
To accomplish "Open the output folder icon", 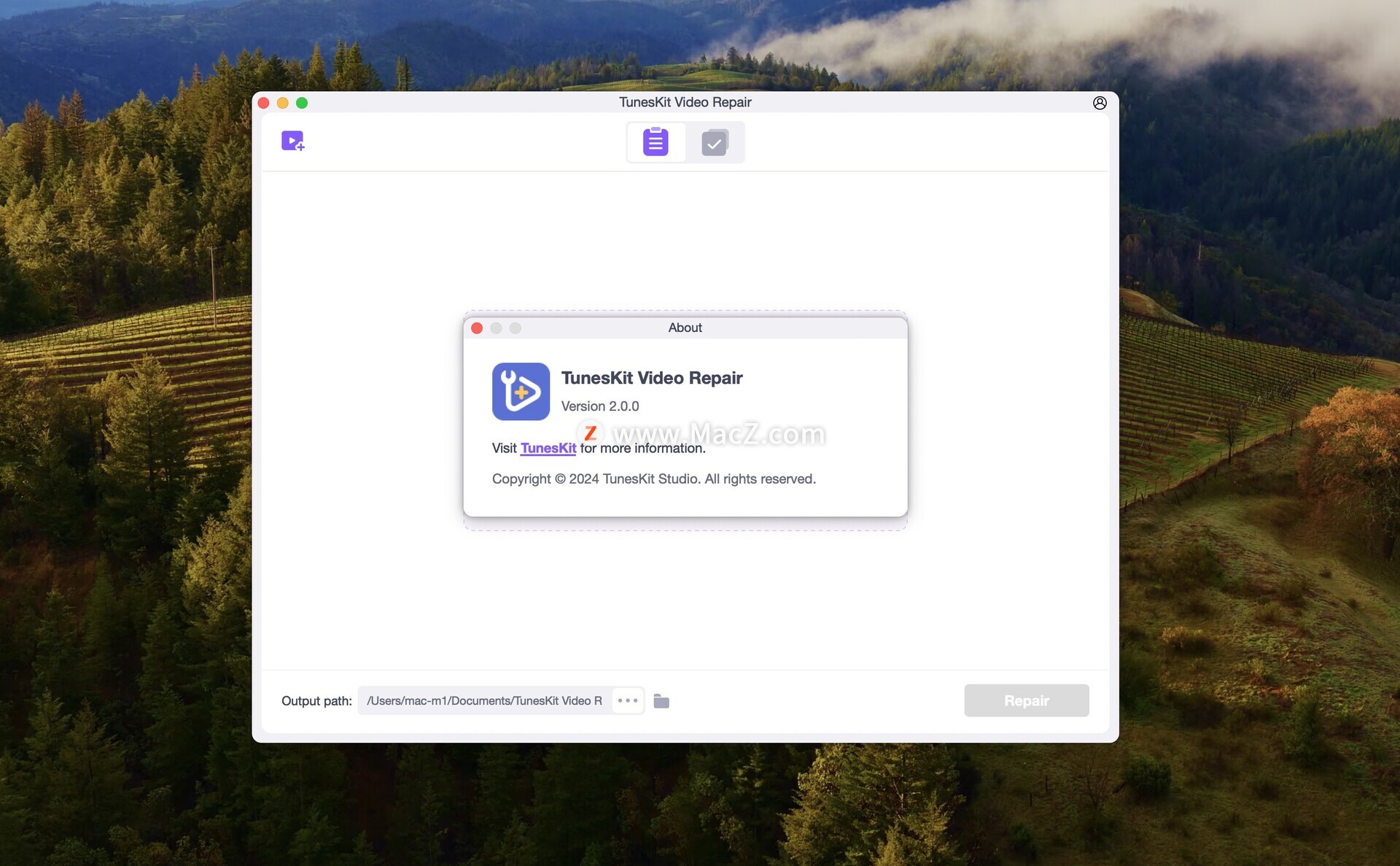I will [661, 701].
